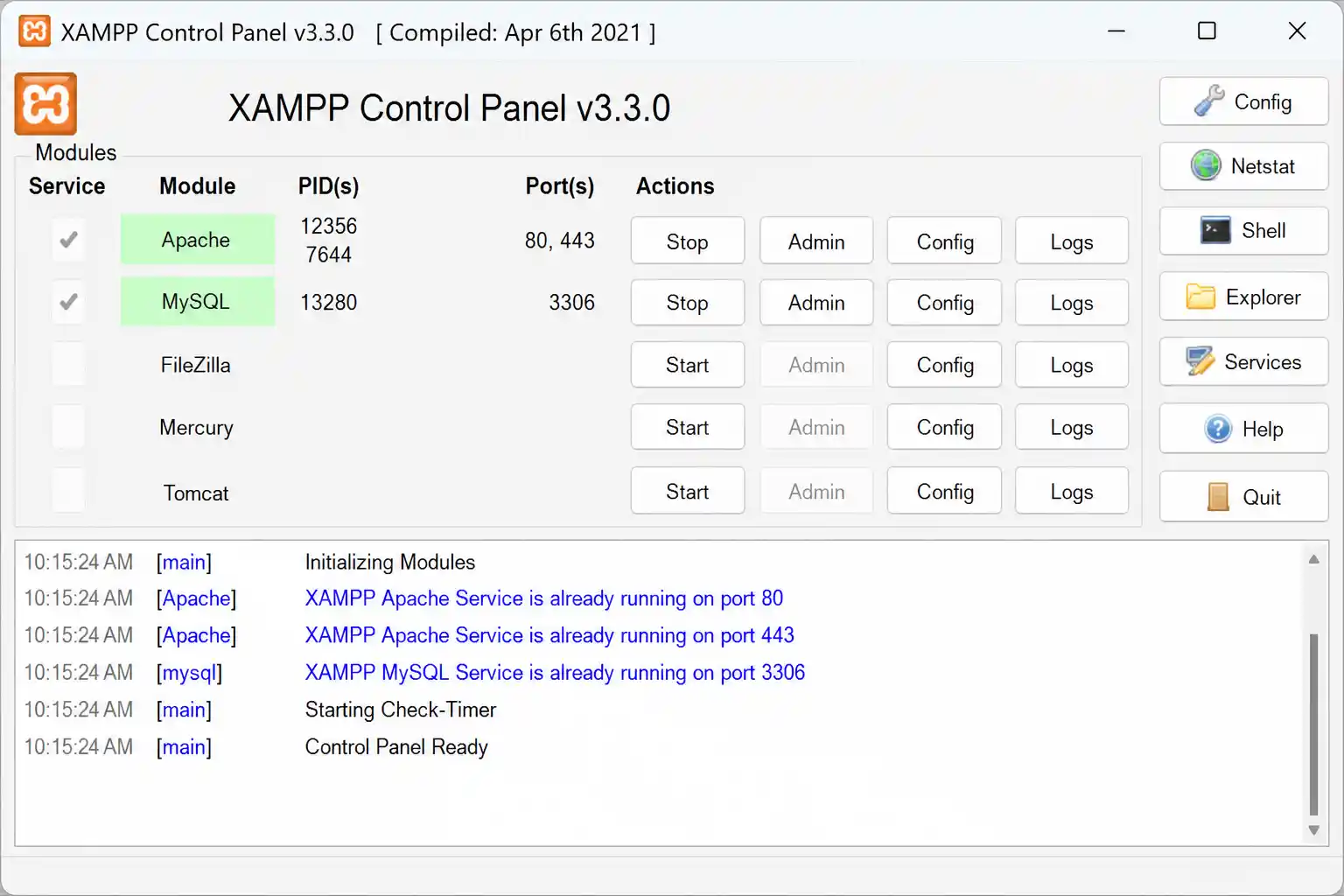Stop the MySQL module

(x=687, y=302)
